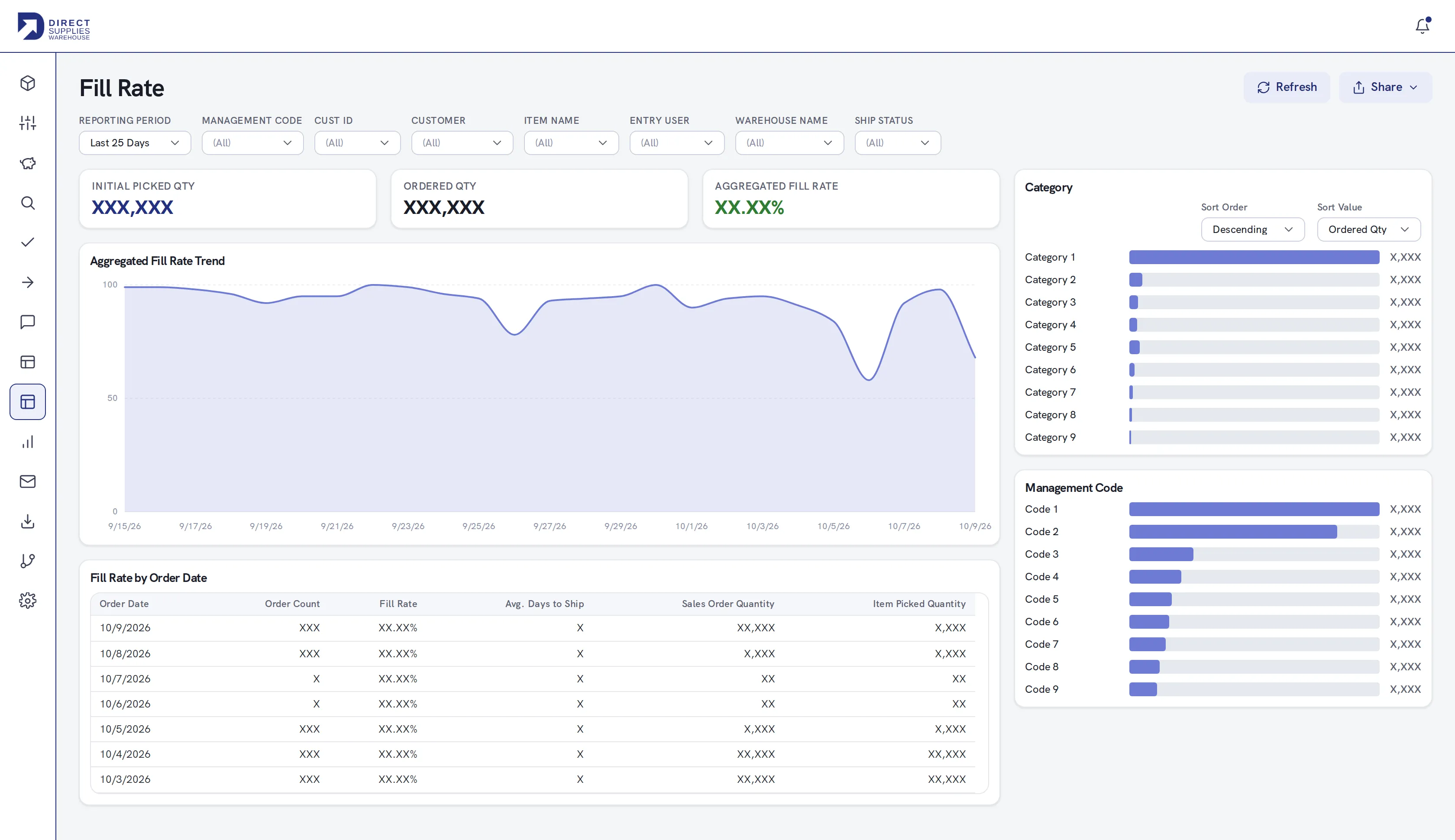Screen dimensions: 1455x840
Task: Expand the Management Code filter dropdown
Action: click(x=253, y=143)
